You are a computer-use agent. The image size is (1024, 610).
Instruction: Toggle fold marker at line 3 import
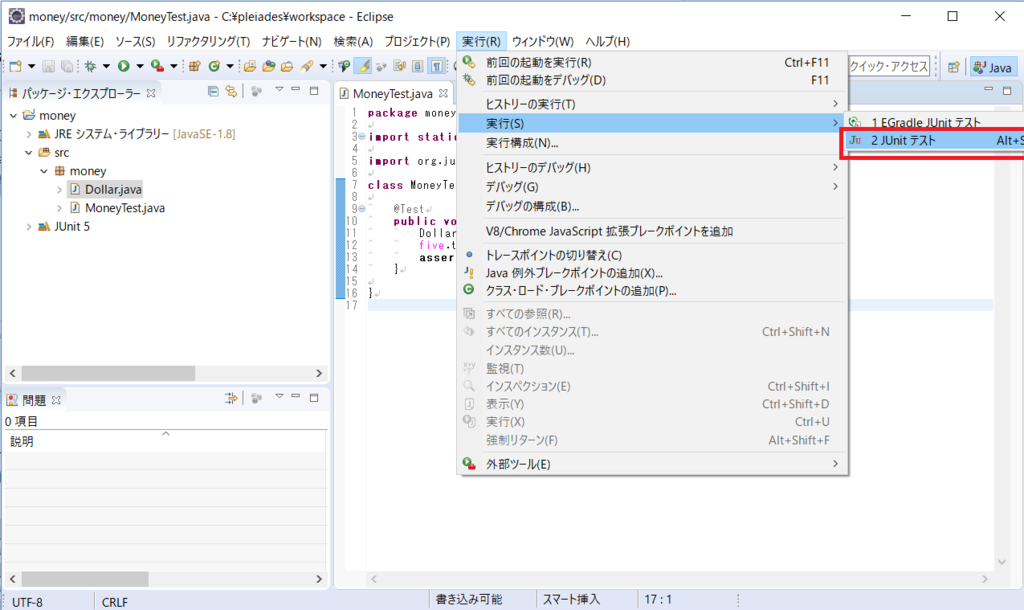click(x=362, y=137)
